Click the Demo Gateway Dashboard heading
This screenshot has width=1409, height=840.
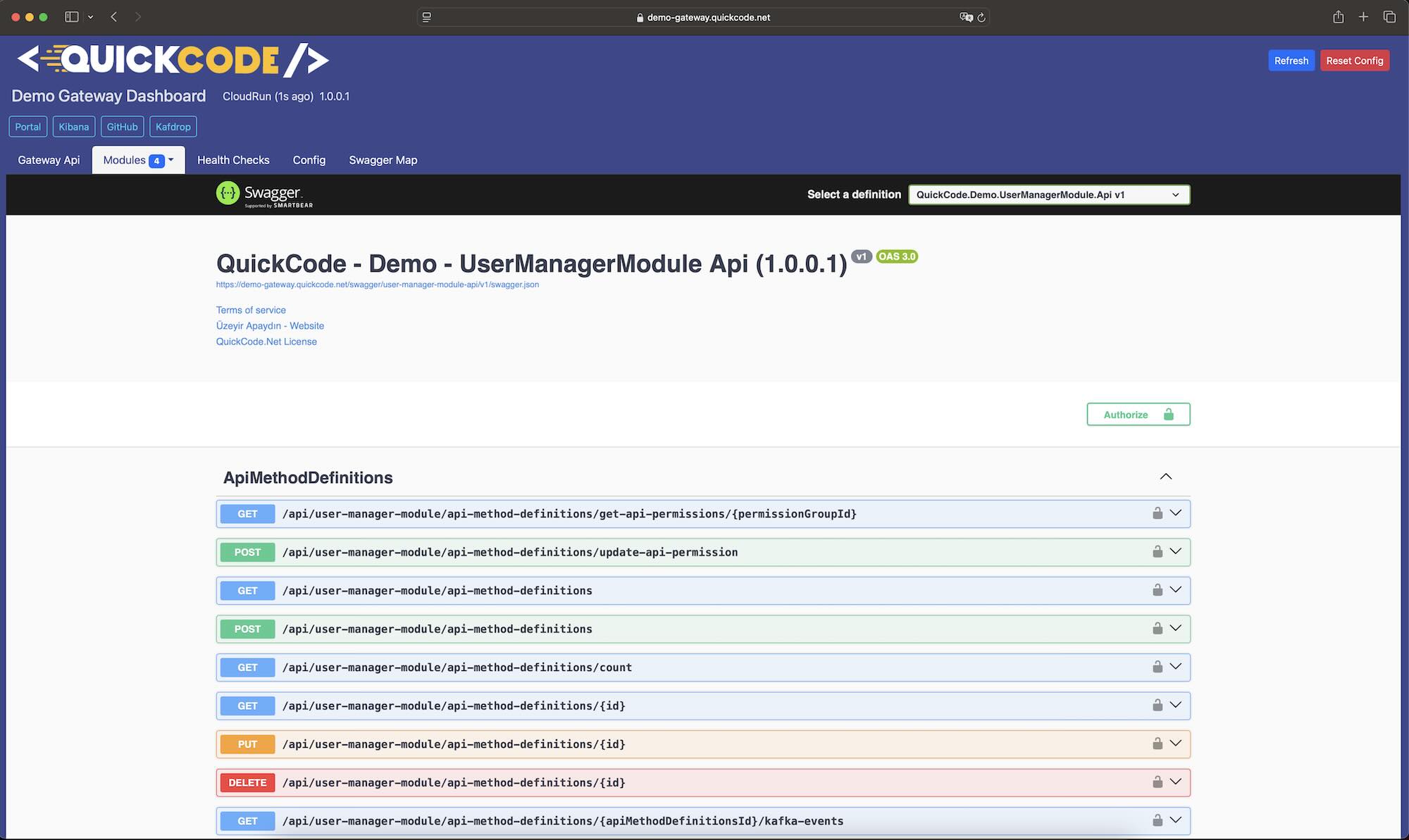coord(108,96)
